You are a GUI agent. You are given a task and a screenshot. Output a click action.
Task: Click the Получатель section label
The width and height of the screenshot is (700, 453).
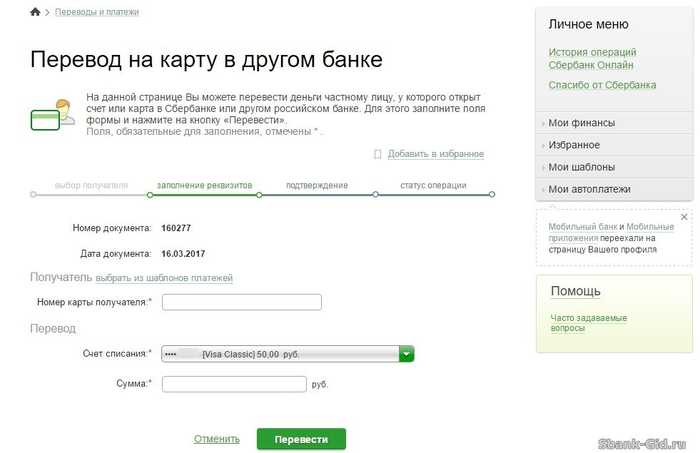pyautogui.click(x=61, y=277)
